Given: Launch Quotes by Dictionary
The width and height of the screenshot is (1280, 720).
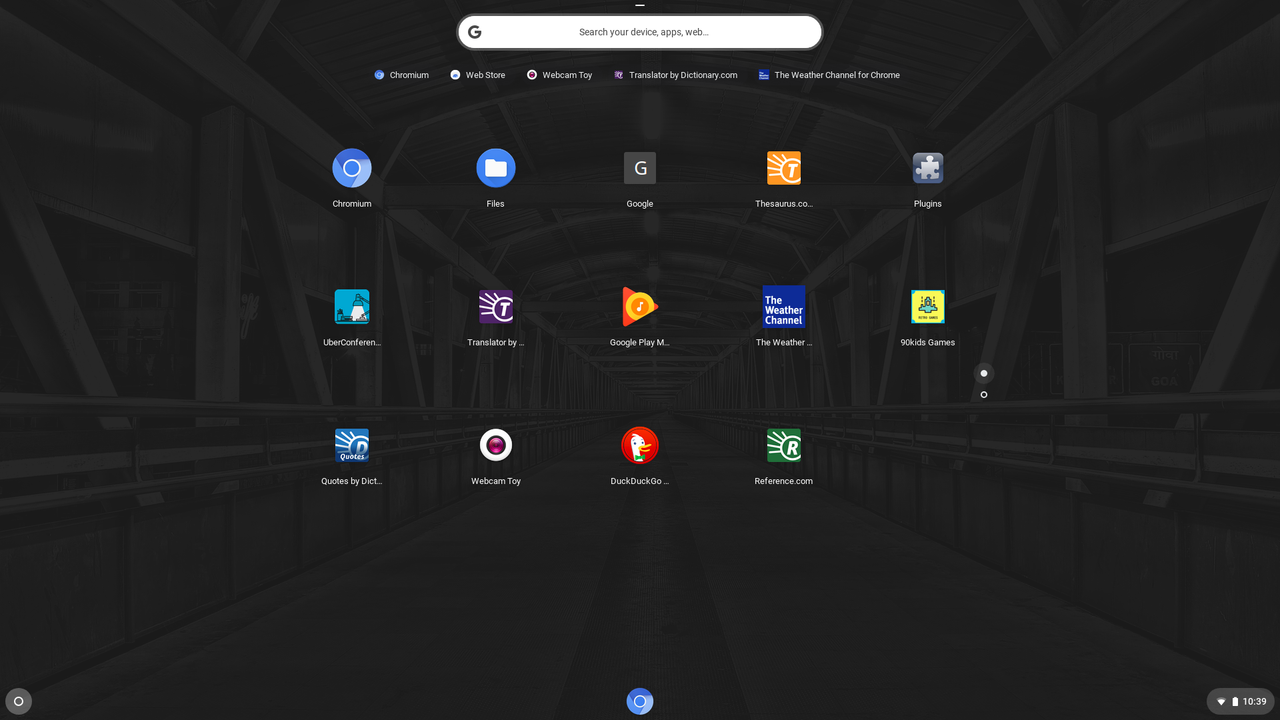Looking at the screenshot, I should 351,445.
